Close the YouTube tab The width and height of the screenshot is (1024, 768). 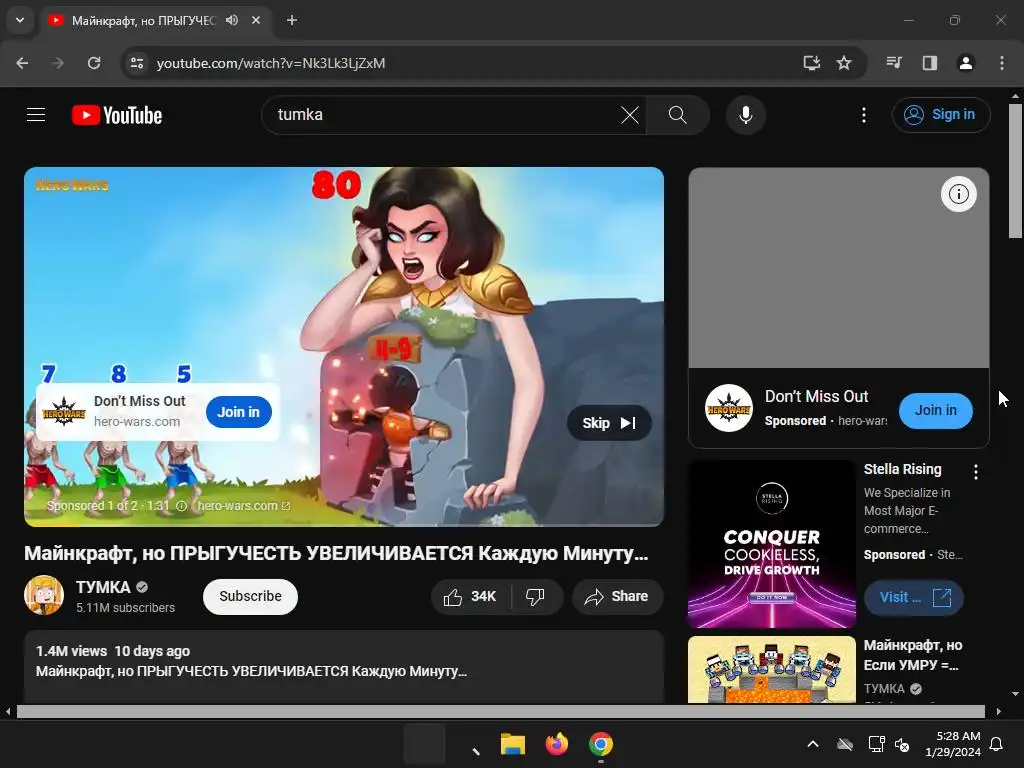click(256, 20)
